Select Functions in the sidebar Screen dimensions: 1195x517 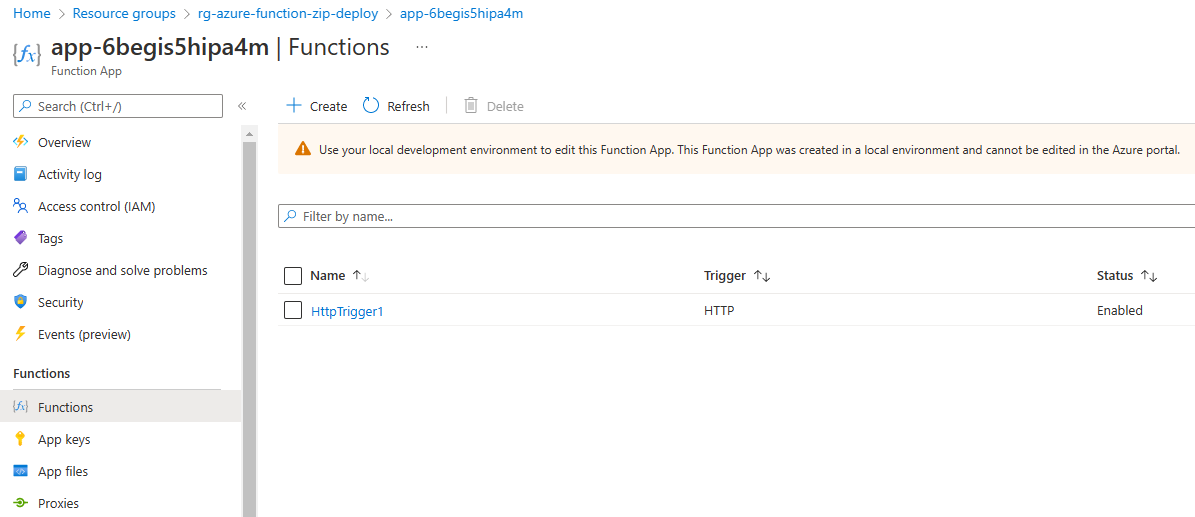point(120,407)
